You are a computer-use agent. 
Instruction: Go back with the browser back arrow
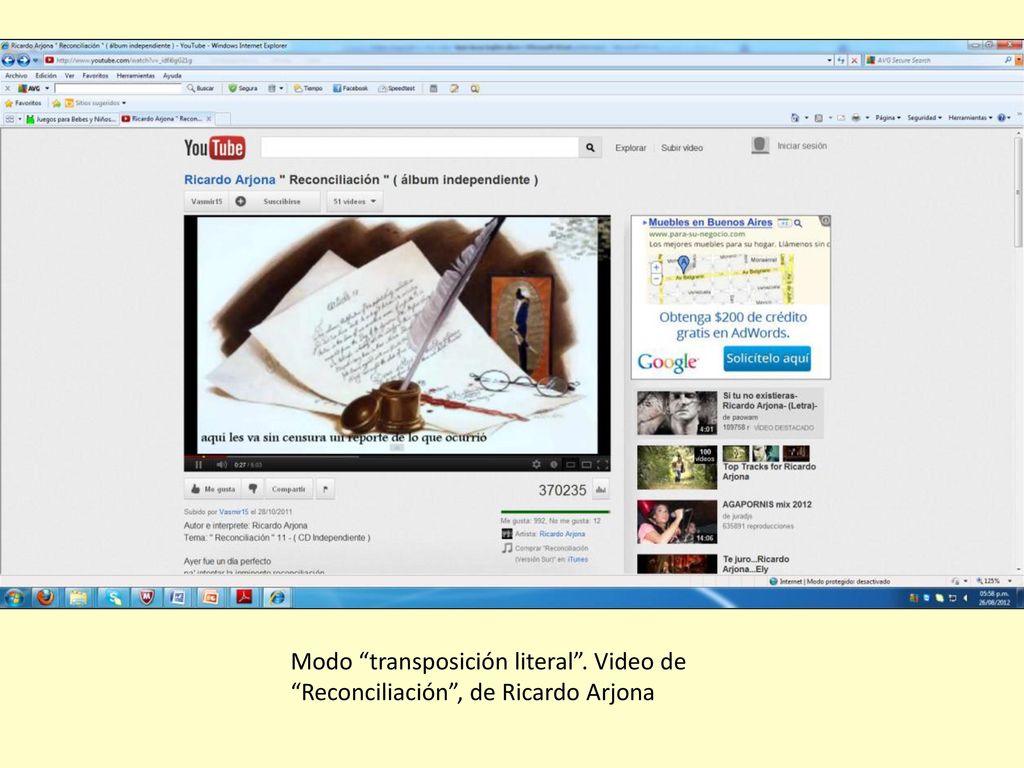point(8,61)
